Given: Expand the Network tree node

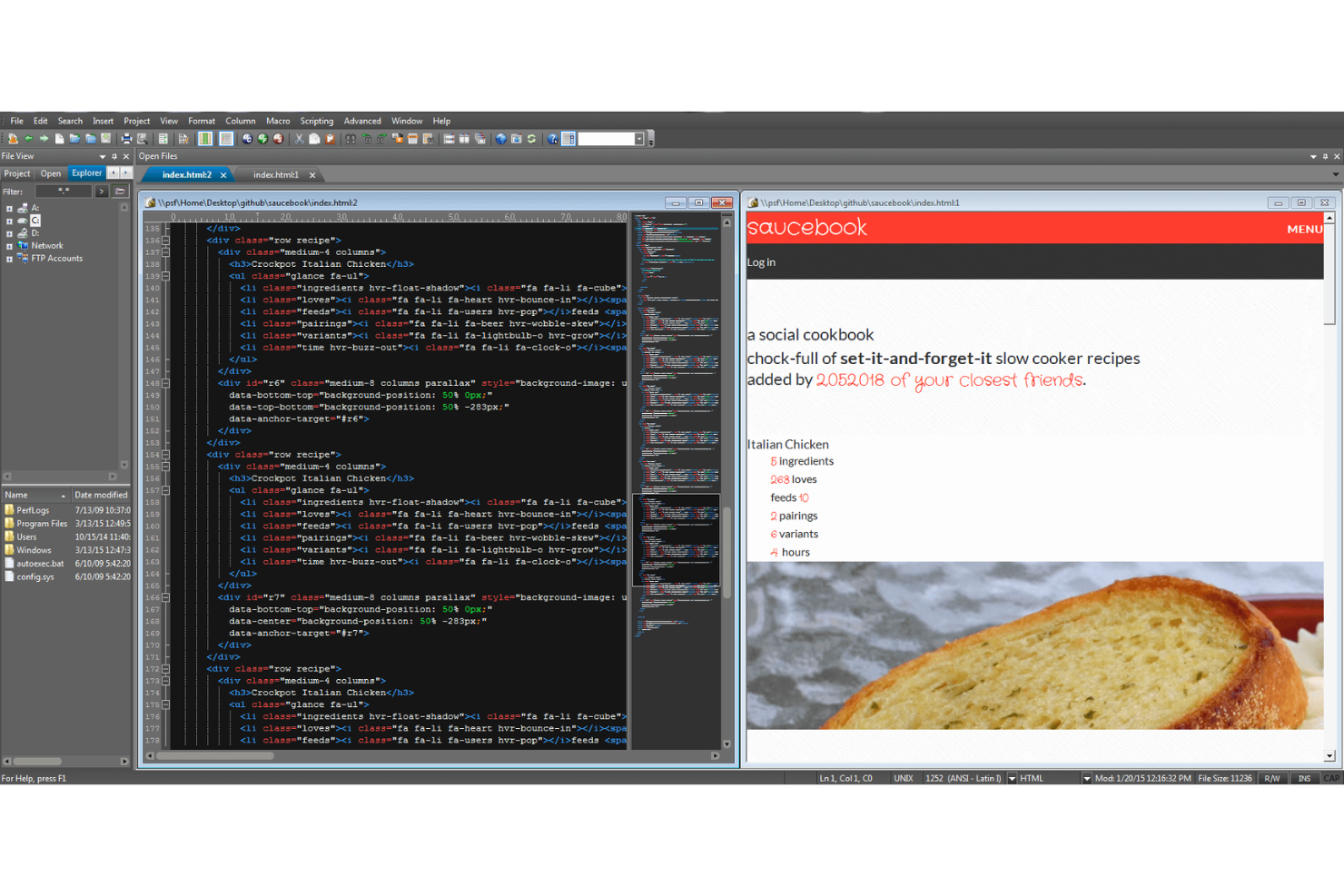Looking at the screenshot, I should (9, 246).
